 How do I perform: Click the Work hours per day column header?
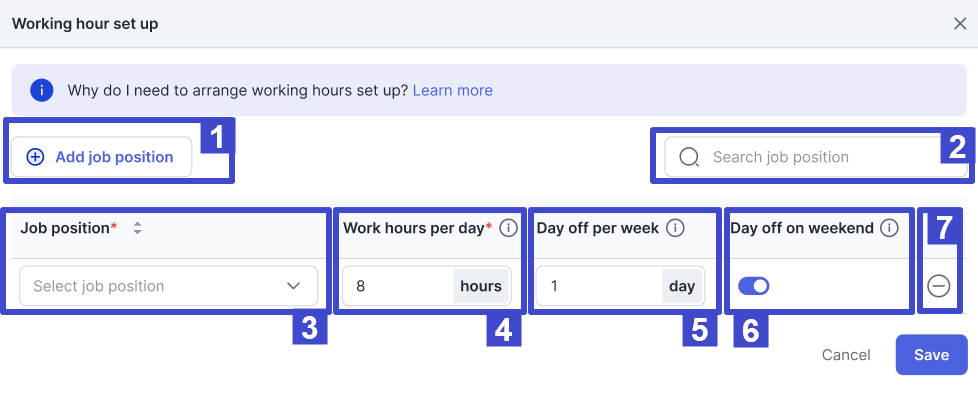click(x=414, y=228)
